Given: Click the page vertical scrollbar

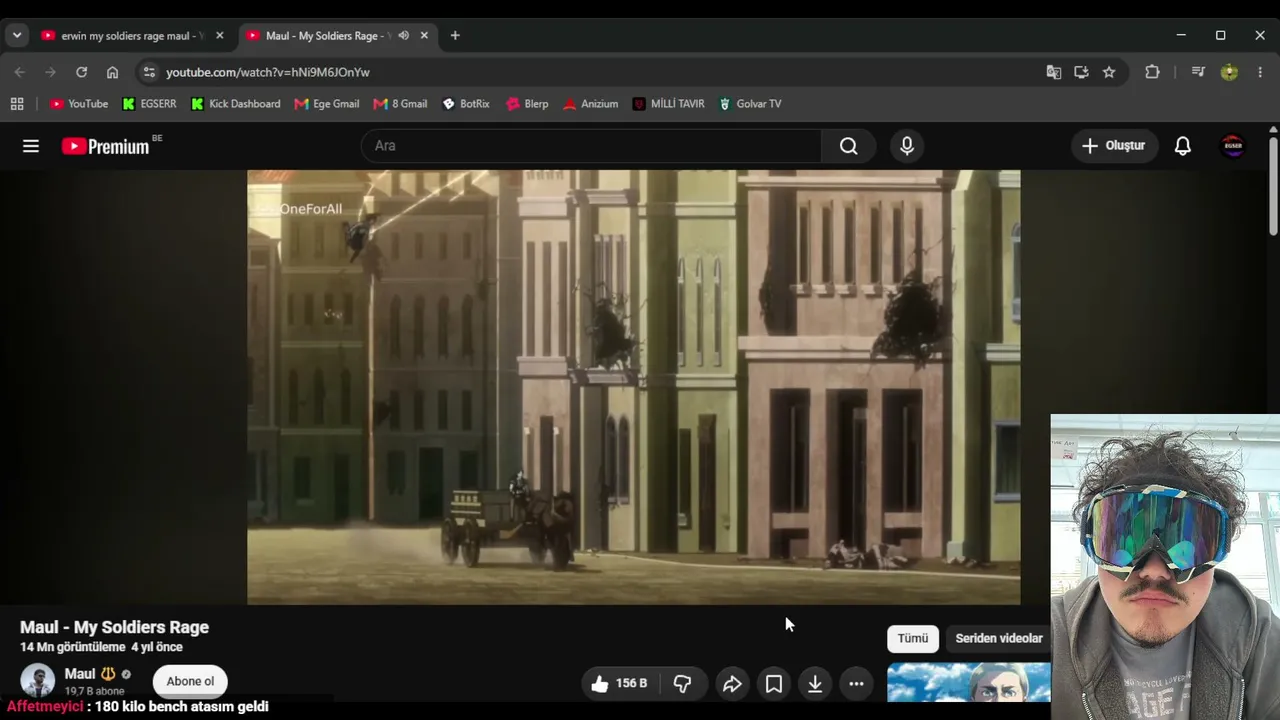Looking at the screenshot, I should pyautogui.click(x=1273, y=187).
